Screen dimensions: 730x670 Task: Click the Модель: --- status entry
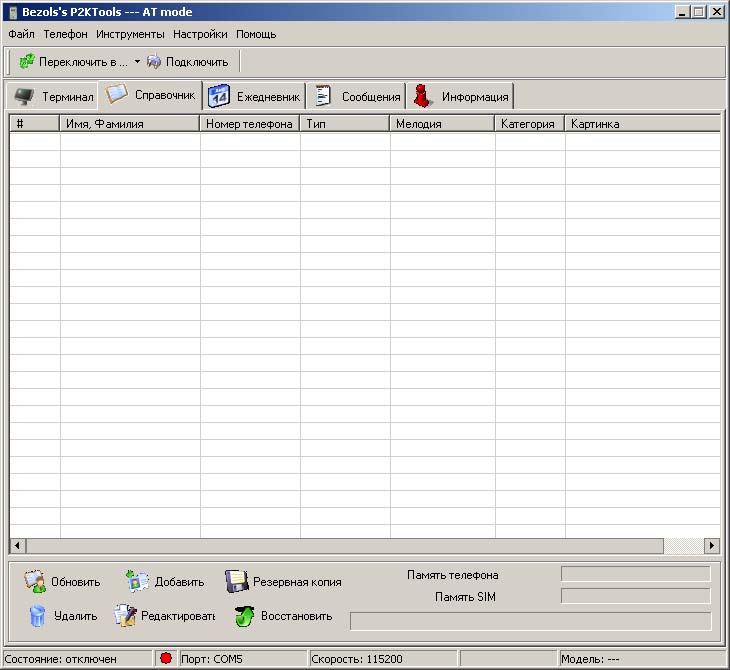pos(590,659)
